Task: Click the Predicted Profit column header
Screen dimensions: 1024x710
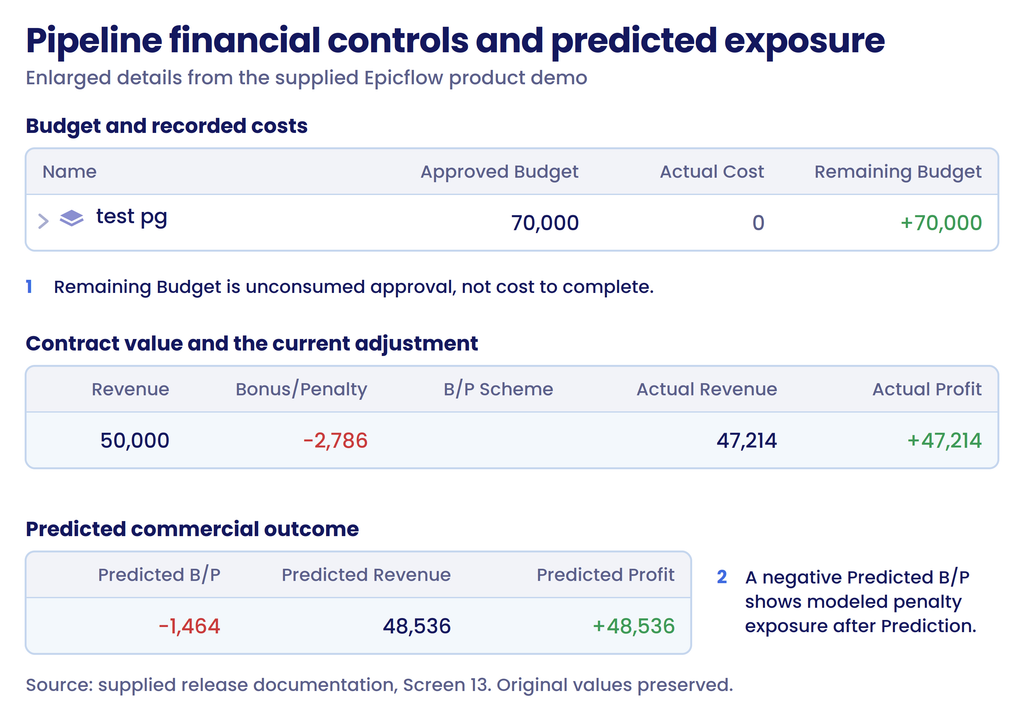Action: [x=605, y=575]
